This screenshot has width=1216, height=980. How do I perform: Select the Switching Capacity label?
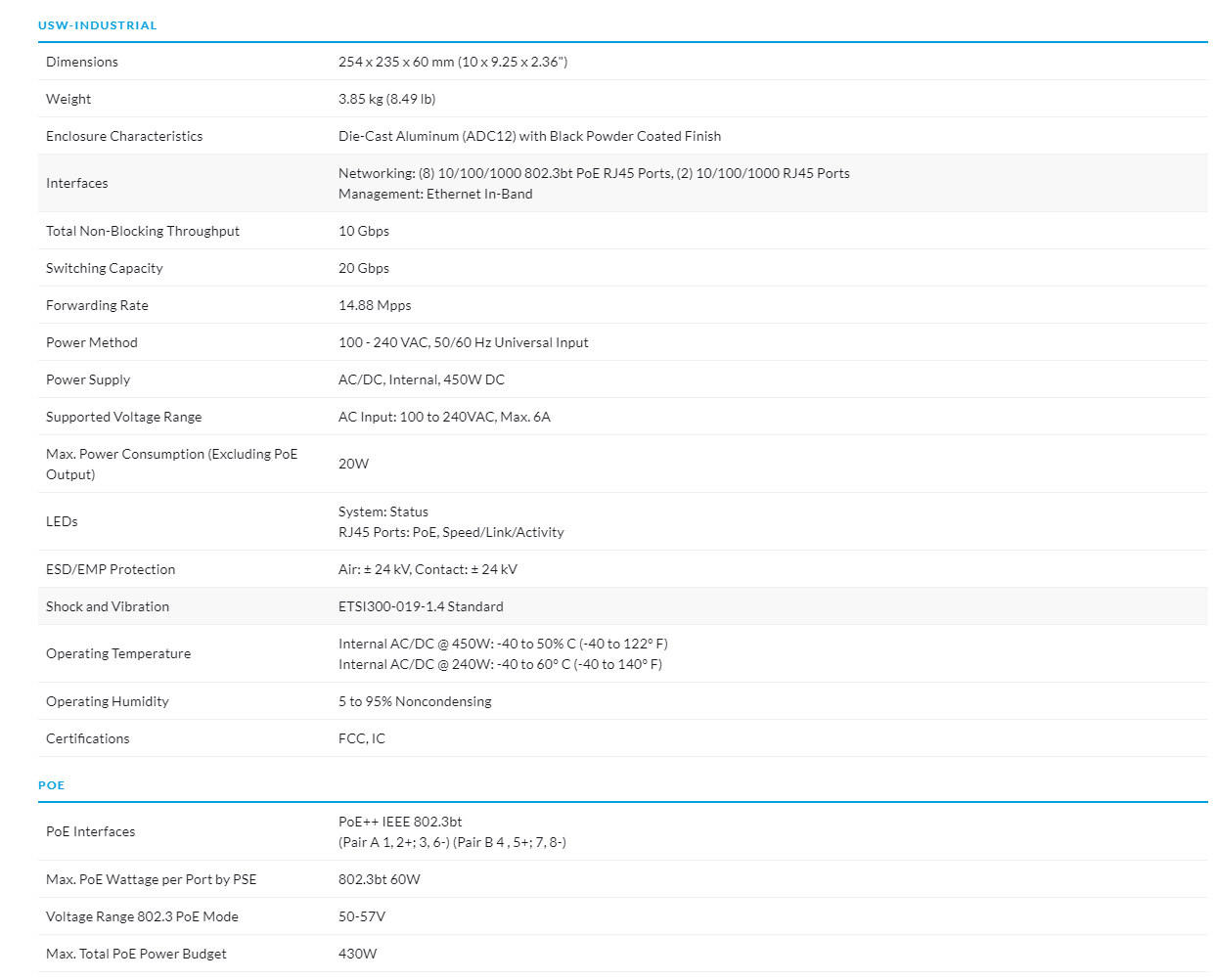[104, 268]
